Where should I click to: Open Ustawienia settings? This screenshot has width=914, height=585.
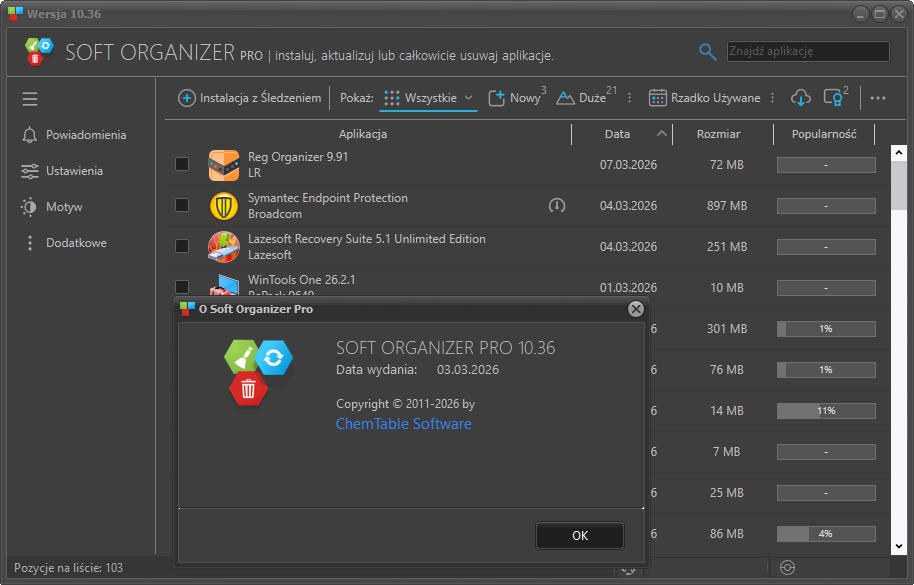pyautogui.click(x=62, y=171)
